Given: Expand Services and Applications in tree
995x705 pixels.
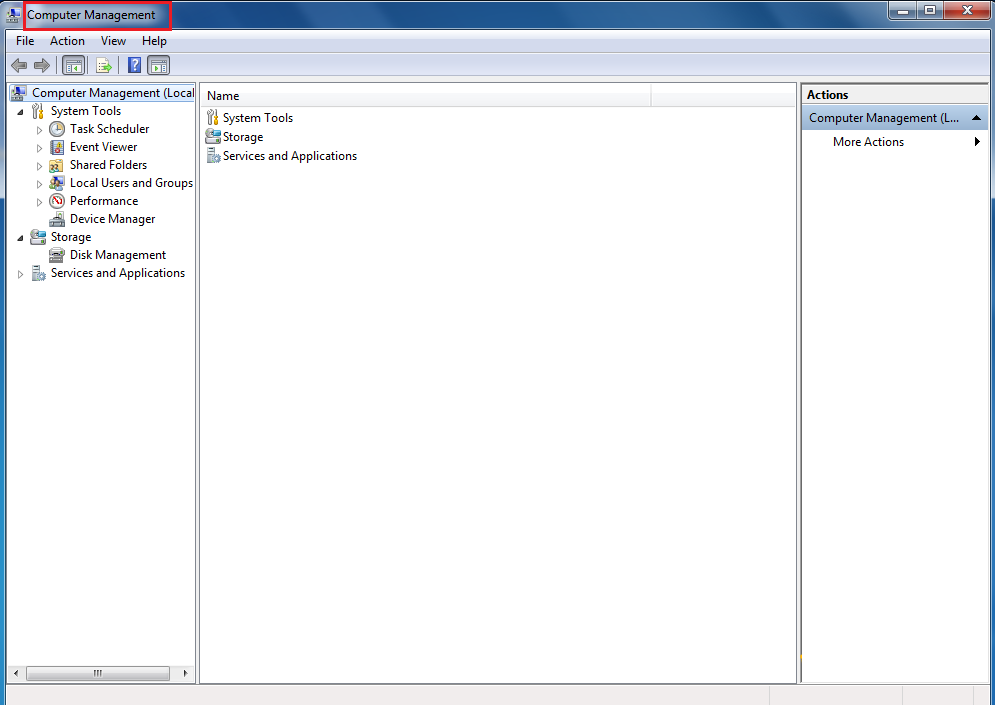Looking at the screenshot, I should [x=21, y=274].
